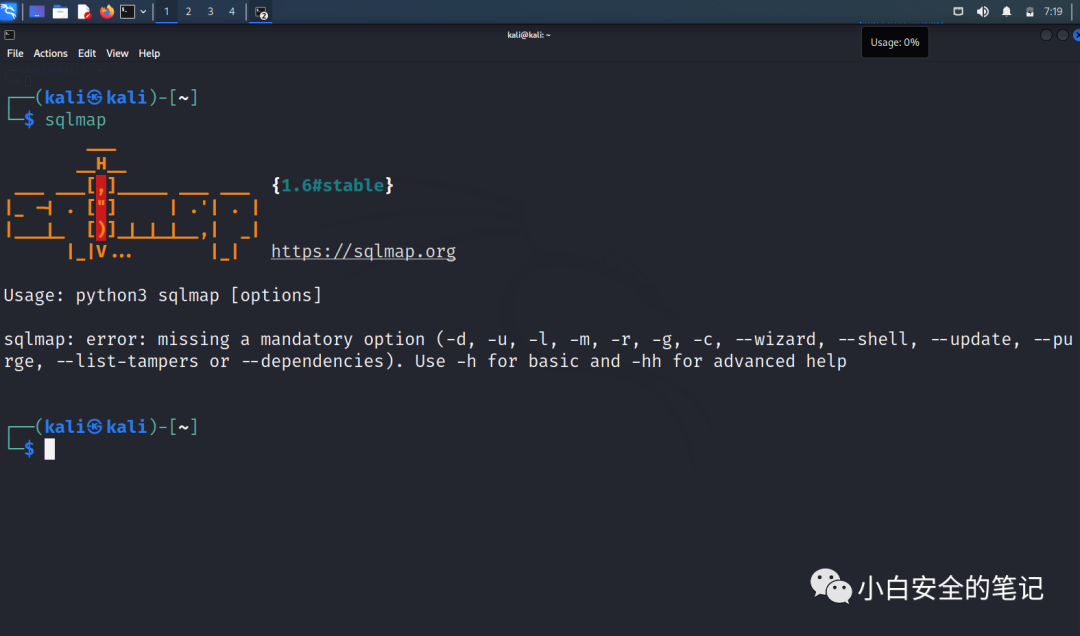The height and width of the screenshot is (636, 1080).
Task: Click the terminal window menu icon in titlebar
Action: tap(10, 35)
